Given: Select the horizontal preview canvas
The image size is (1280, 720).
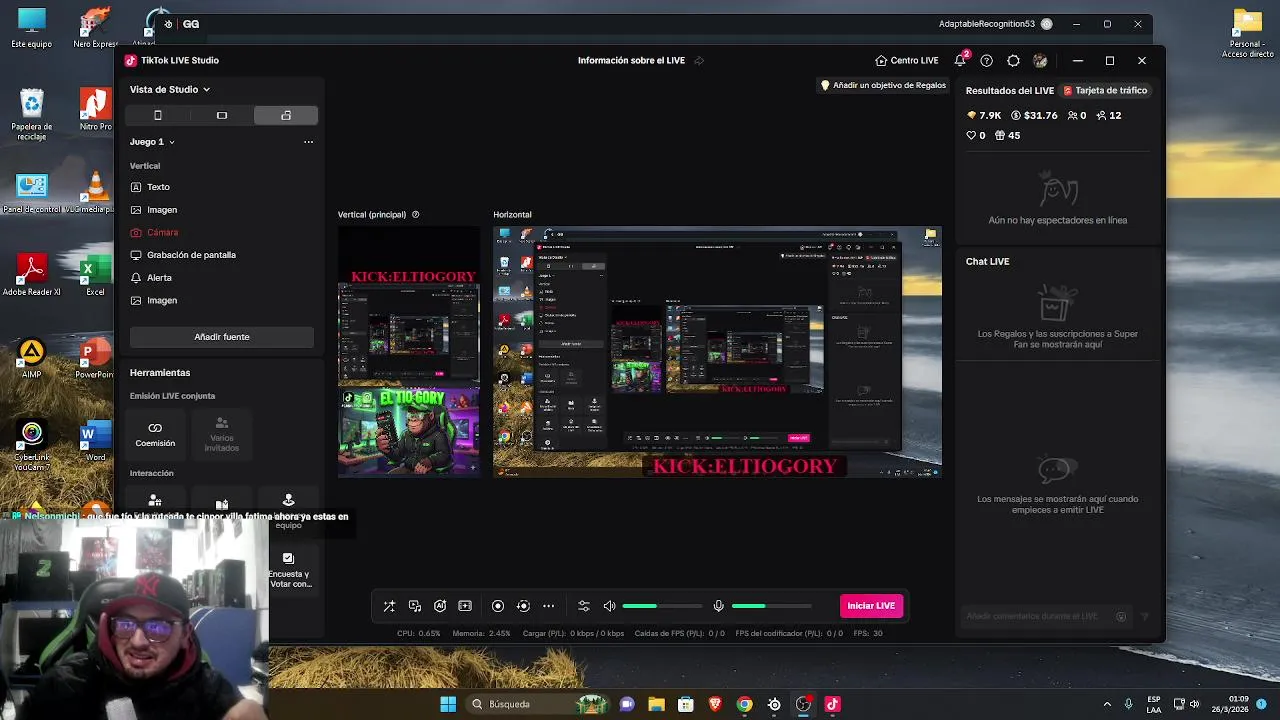Looking at the screenshot, I should 717,352.
